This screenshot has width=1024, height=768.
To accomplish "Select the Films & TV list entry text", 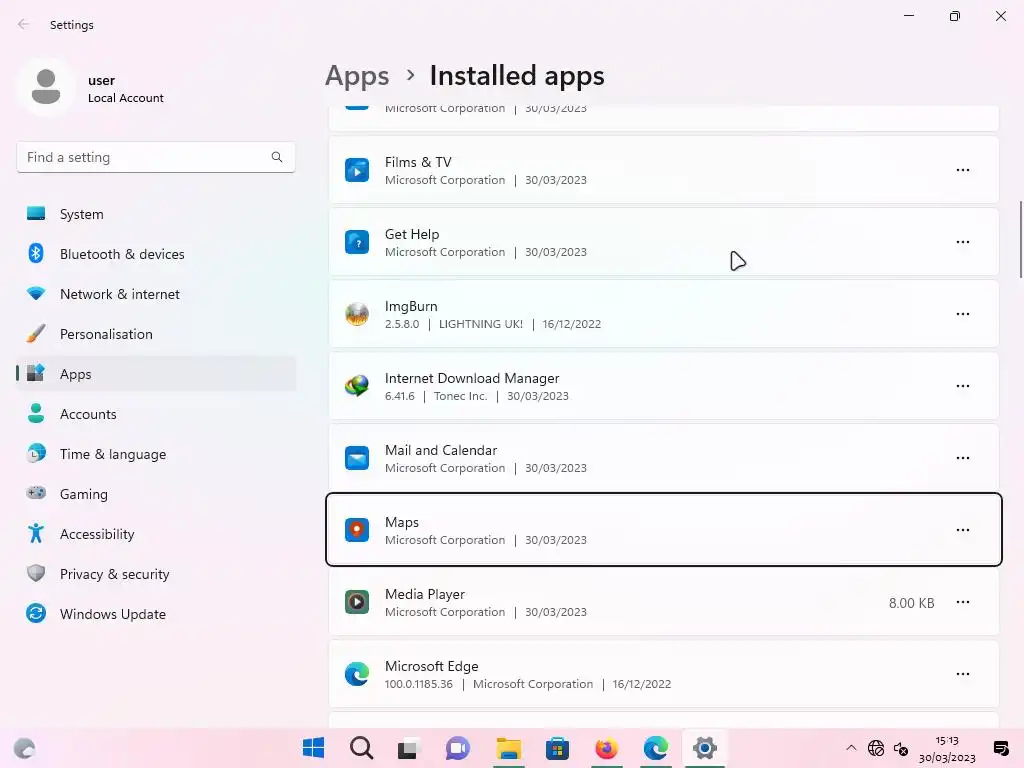I will tap(418, 162).
